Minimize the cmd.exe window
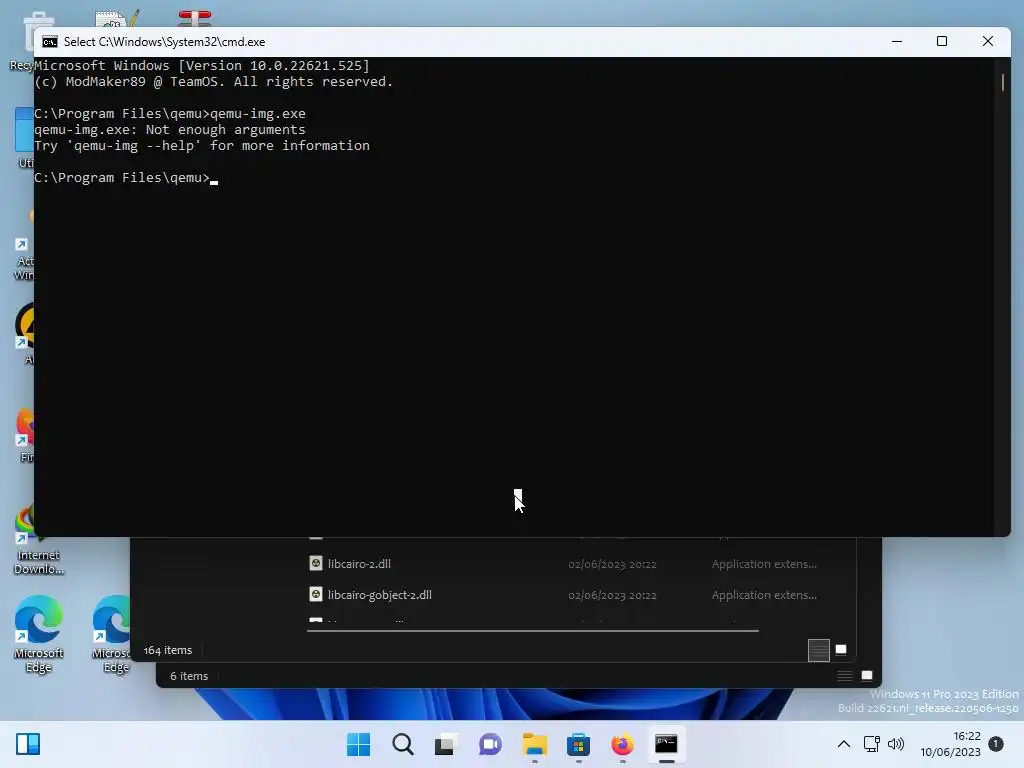Screen dimensions: 1024x768 pos(897,41)
